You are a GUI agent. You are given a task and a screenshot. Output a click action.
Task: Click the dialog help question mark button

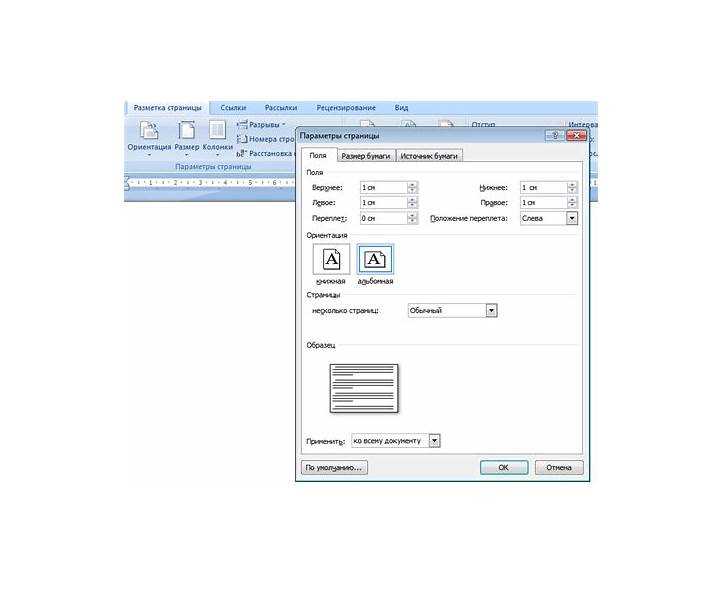click(555, 136)
